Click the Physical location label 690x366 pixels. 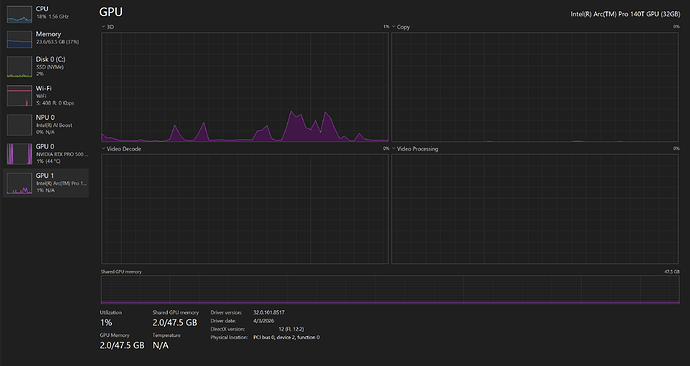(x=228, y=337)
